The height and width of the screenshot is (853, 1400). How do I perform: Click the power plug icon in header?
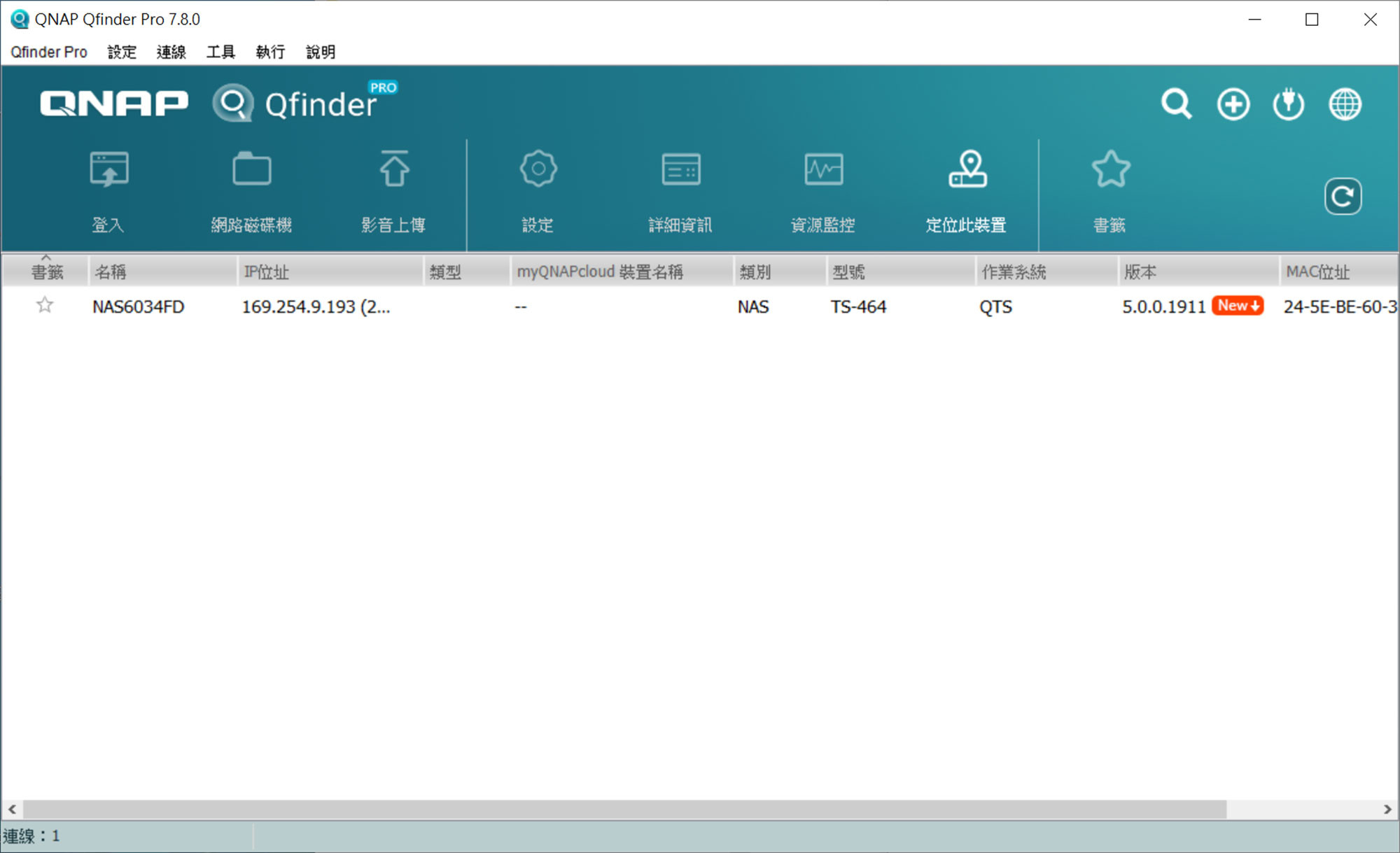click(x=1288, y=104)
